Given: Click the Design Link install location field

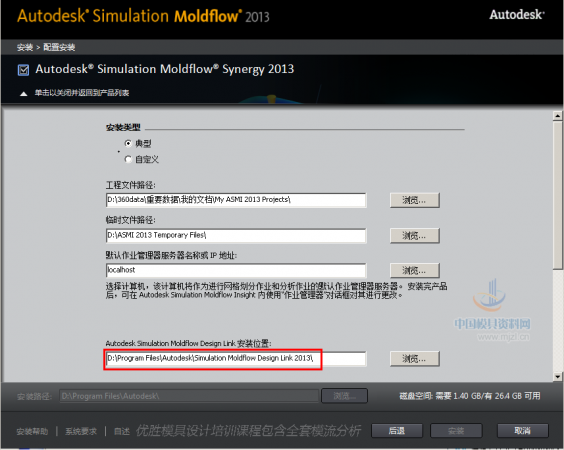Looking at the screenshot, I should [x=236, y=359].
